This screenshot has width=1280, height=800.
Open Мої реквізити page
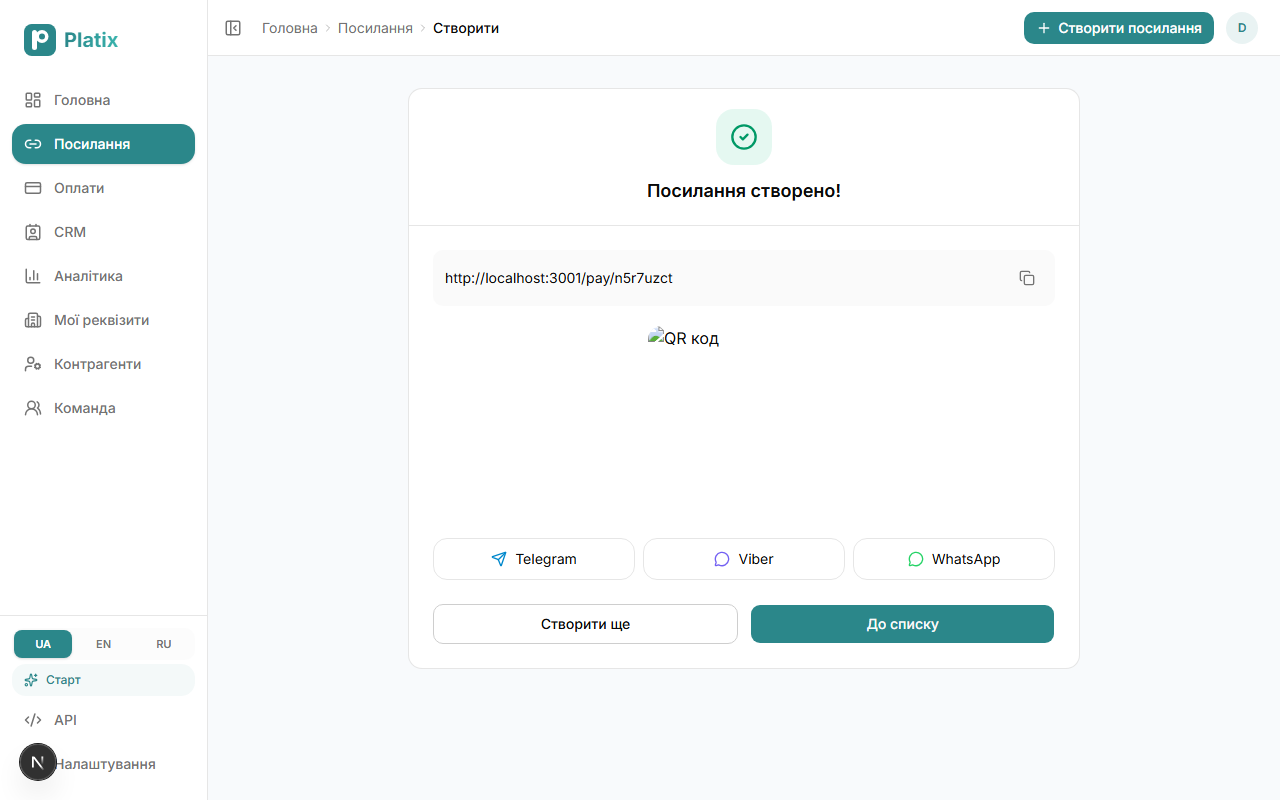[x=103, y=320]
